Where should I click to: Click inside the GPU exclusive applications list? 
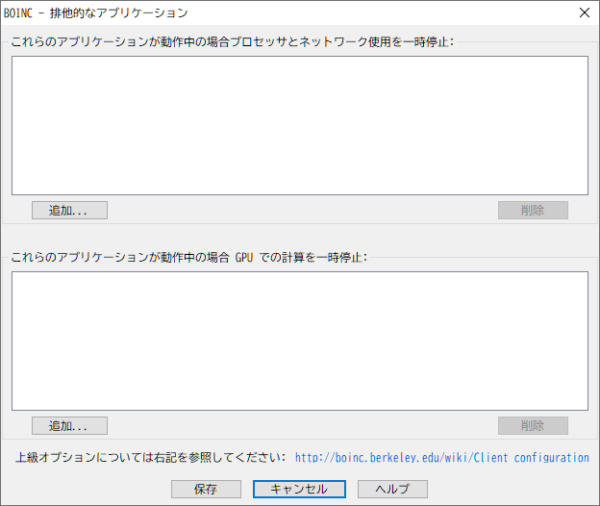(x=299, y=340)
